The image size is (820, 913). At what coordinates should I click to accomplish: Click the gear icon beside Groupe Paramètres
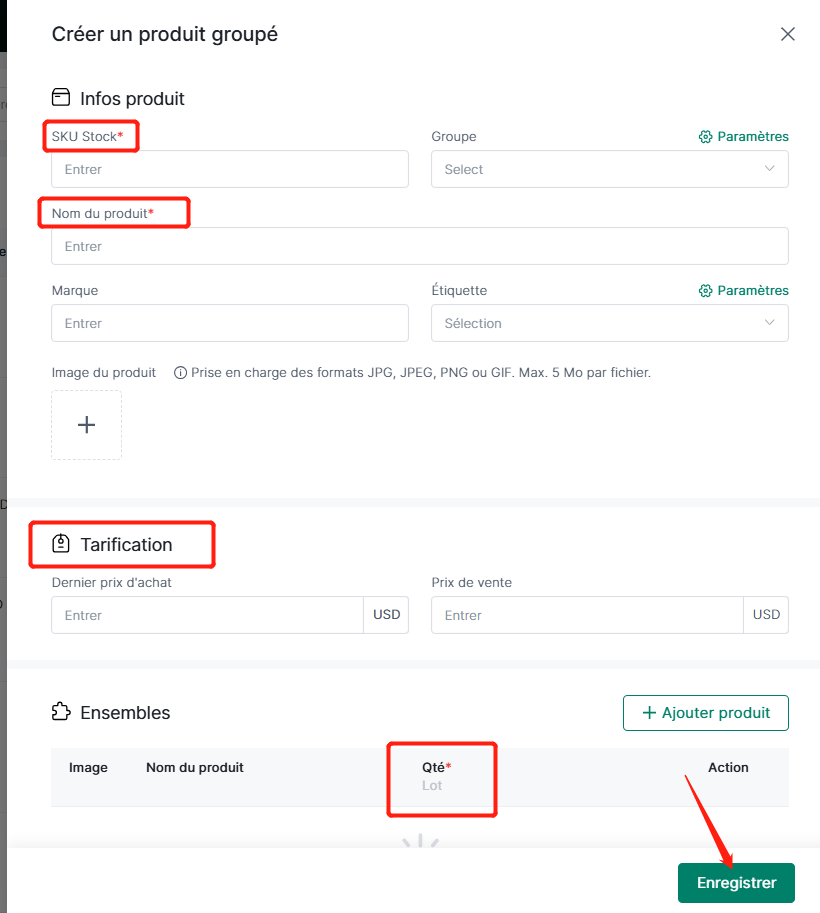point(705,137)
